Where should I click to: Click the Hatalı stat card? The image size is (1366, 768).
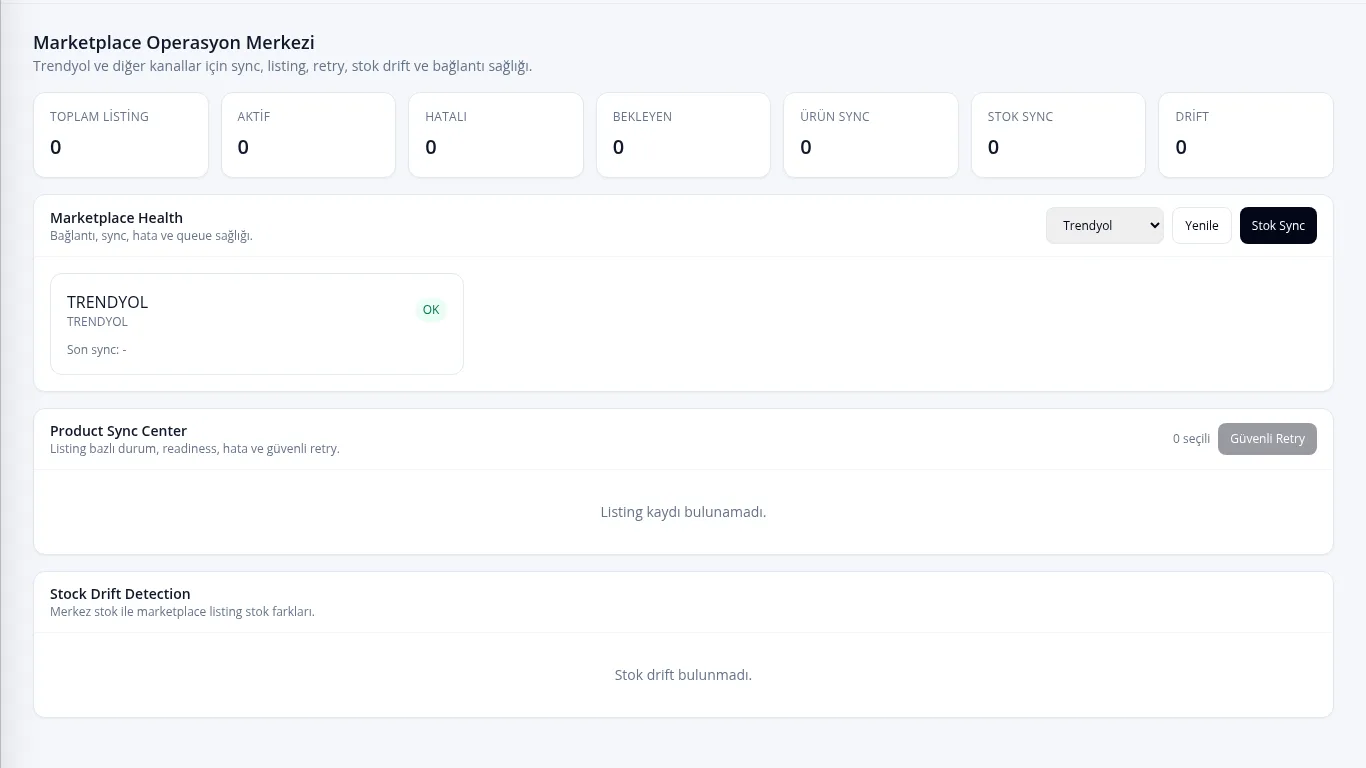click(496, 135)
